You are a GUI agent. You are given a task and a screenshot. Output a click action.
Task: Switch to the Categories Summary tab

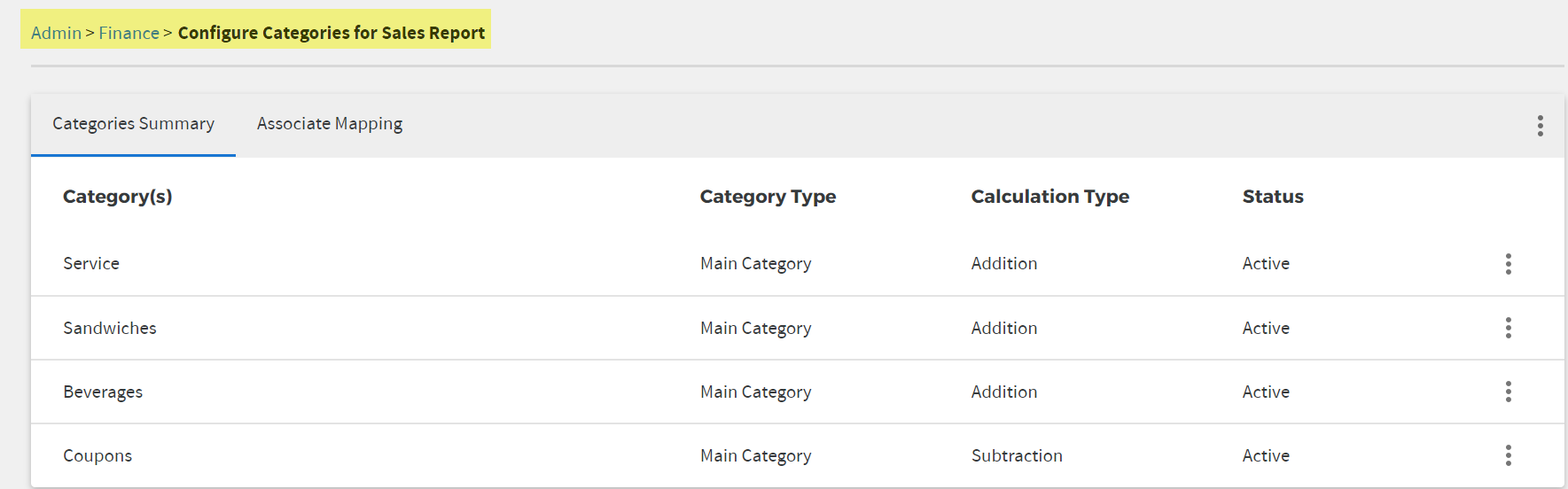[x=133, y=125]
